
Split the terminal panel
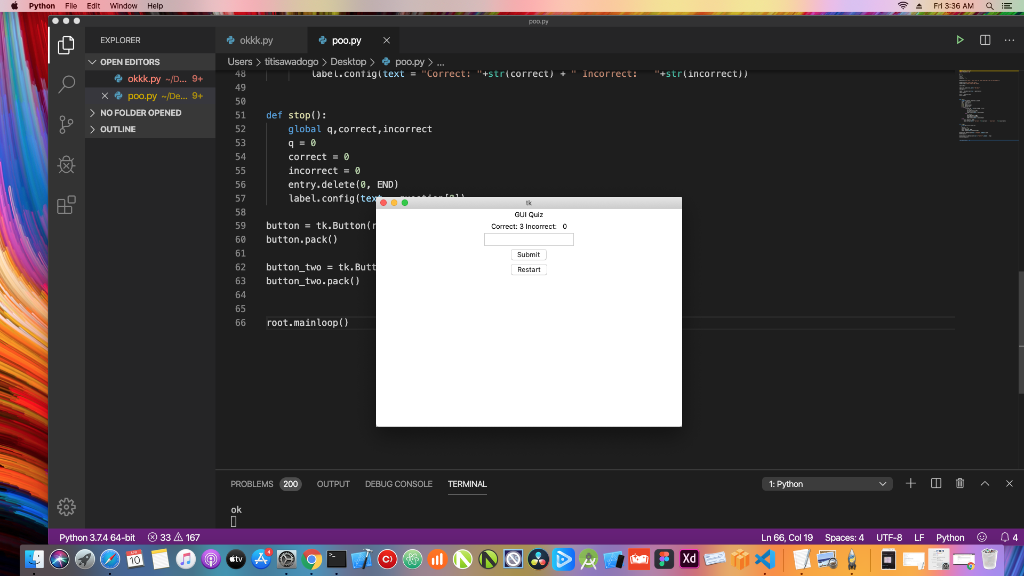(x=936, y=483)
